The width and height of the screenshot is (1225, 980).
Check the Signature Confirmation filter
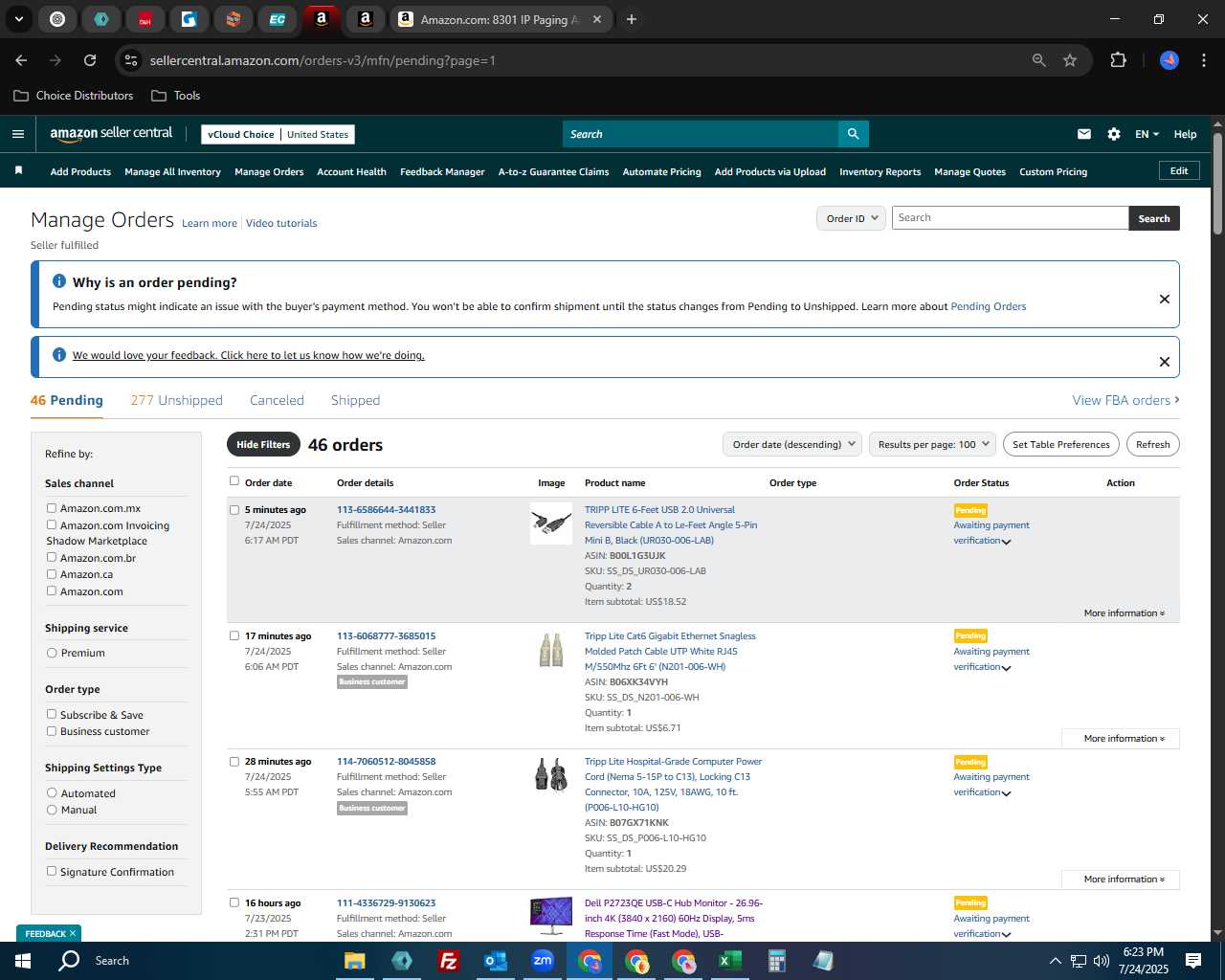point(52,871)
